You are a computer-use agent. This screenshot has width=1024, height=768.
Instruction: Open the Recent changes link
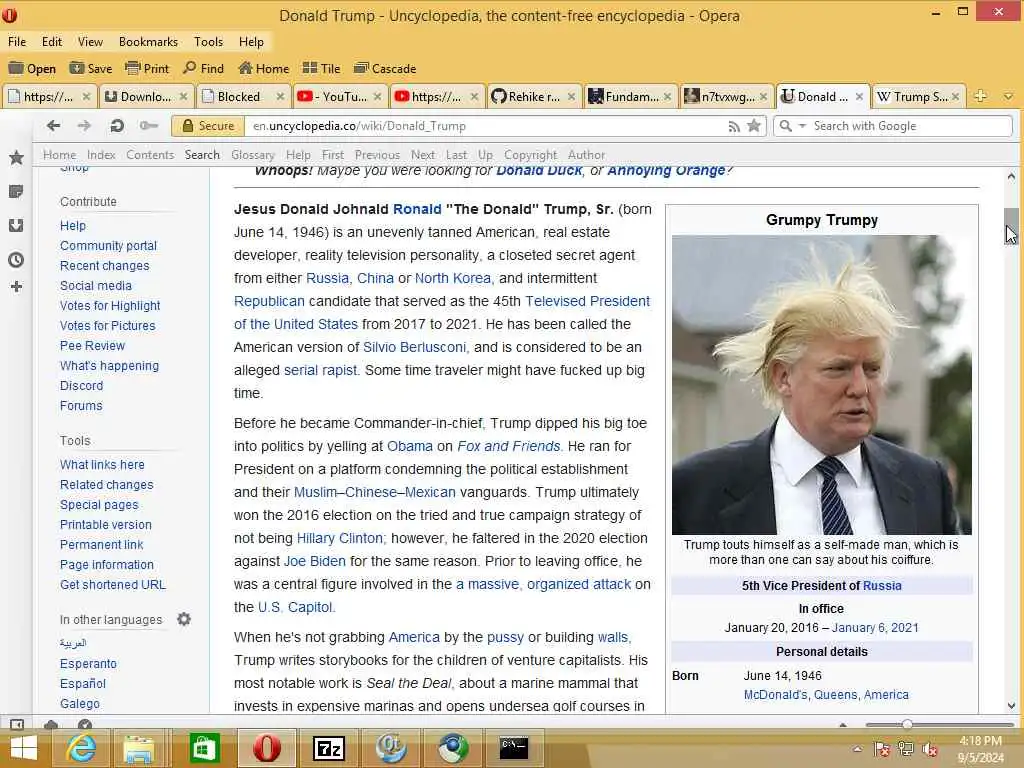pos(104,266)
